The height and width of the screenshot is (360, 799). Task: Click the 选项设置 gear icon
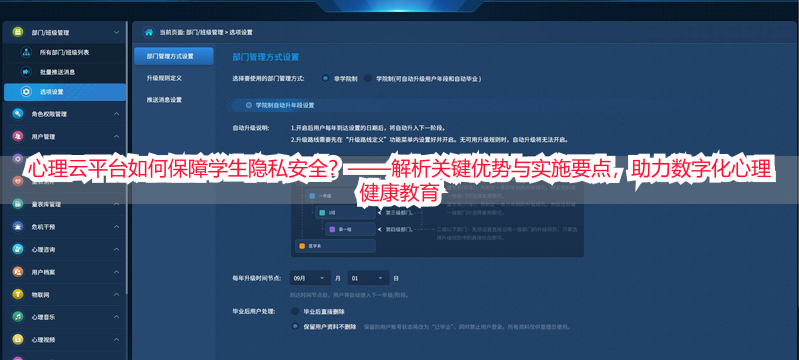point(26,92)
